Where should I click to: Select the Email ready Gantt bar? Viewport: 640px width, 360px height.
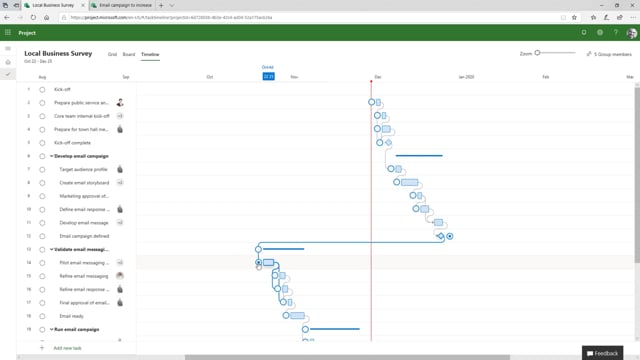click(x=297, y=316)
